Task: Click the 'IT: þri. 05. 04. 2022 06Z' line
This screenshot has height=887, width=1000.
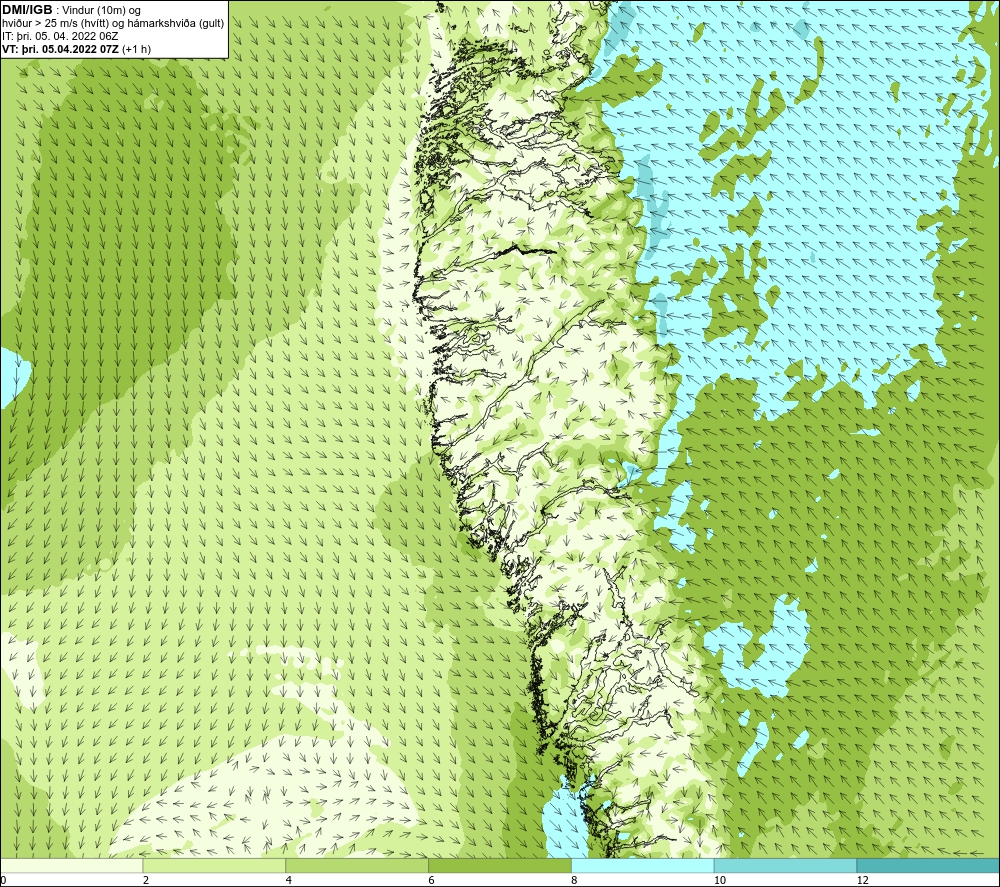Action: (60, 36)
